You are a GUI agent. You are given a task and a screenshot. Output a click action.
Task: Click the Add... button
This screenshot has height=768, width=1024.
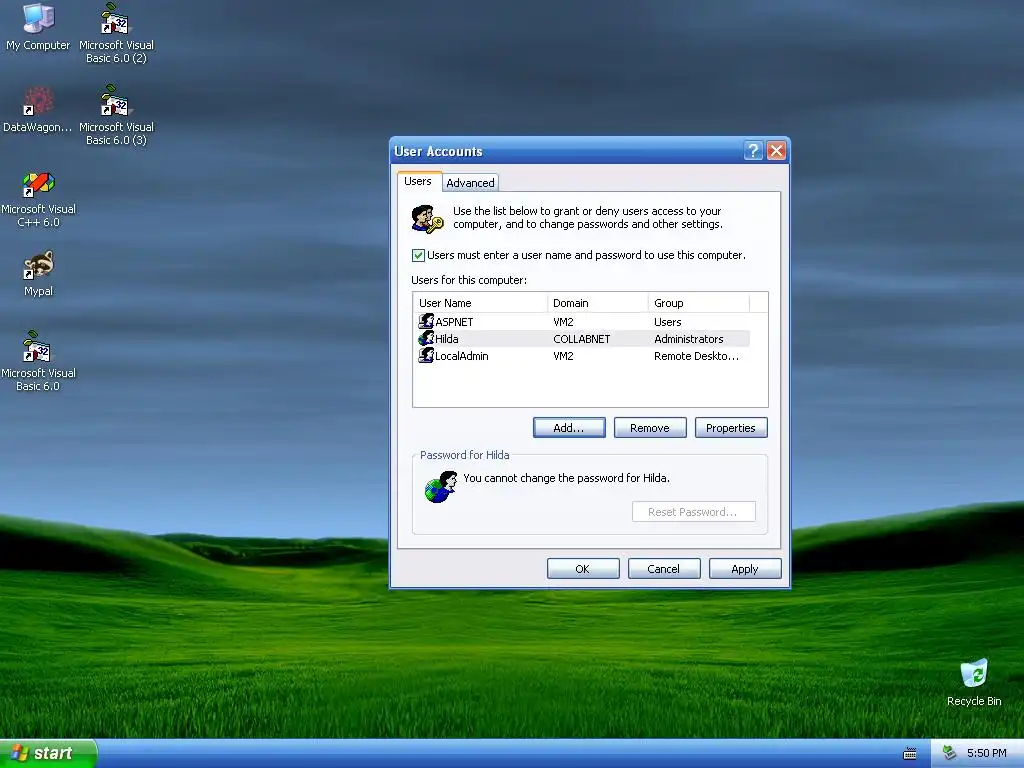click(x=569, y=428)
